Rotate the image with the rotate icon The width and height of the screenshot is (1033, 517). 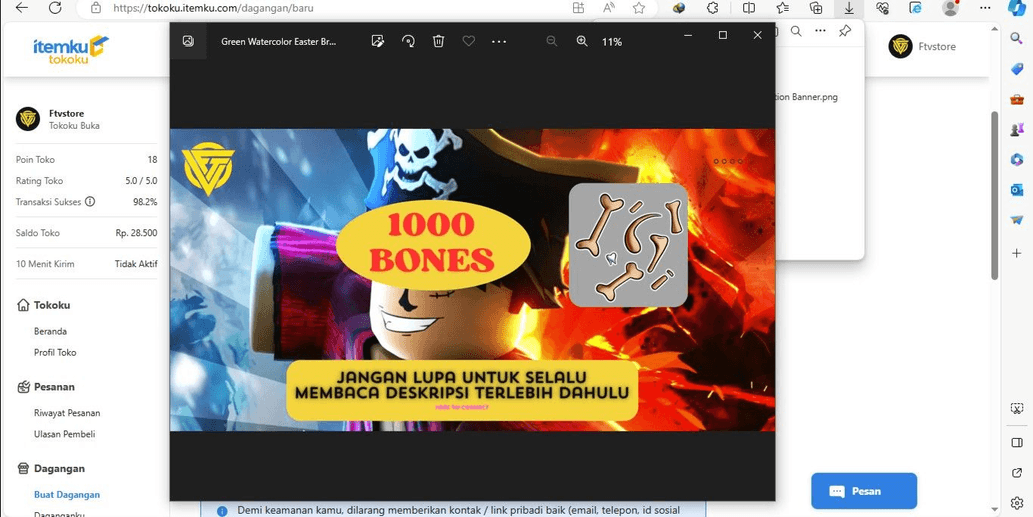(x=408, y=41)
